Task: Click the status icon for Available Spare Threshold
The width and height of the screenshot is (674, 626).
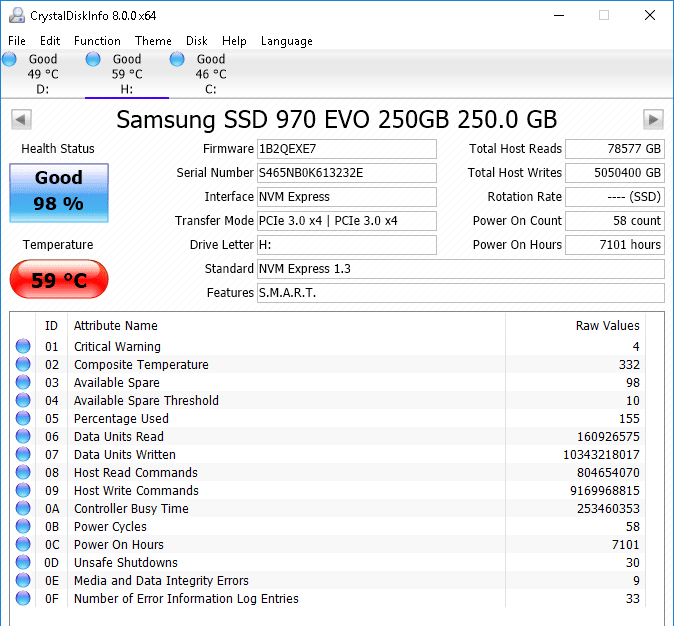Action: point(23,400)
